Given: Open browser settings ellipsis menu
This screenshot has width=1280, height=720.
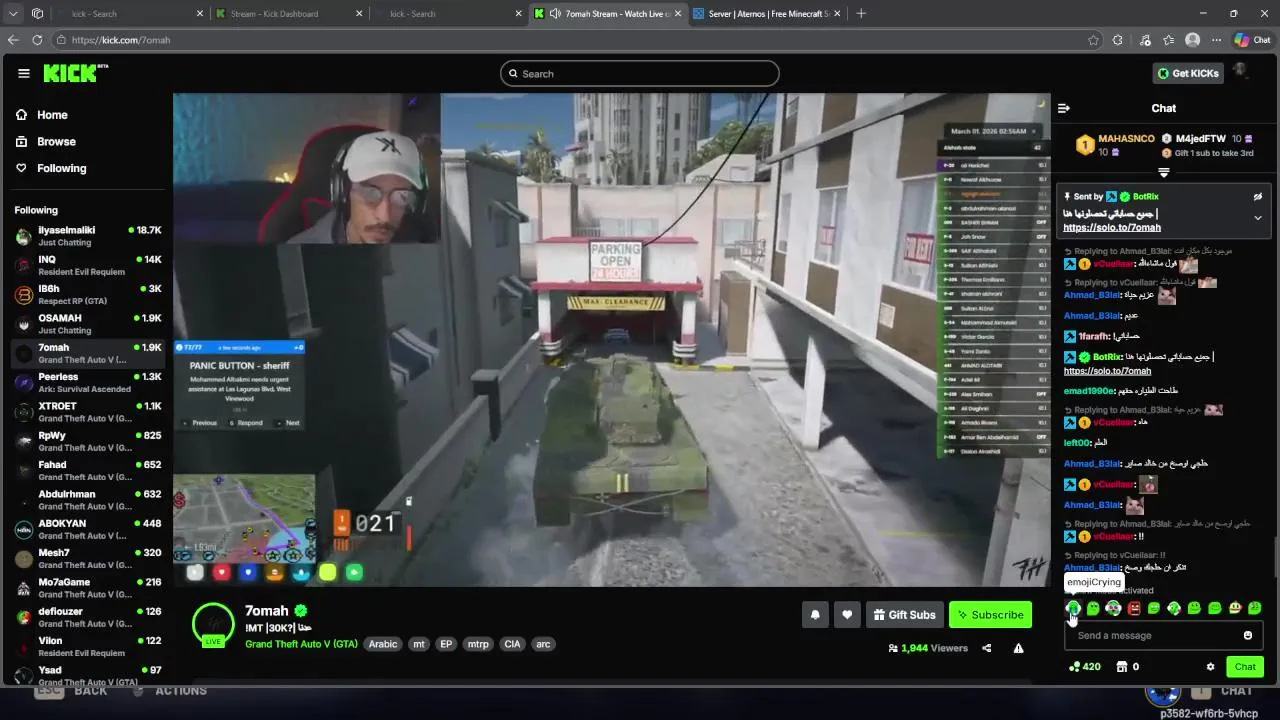Looking at the screenshot, I should [1217, 40].
